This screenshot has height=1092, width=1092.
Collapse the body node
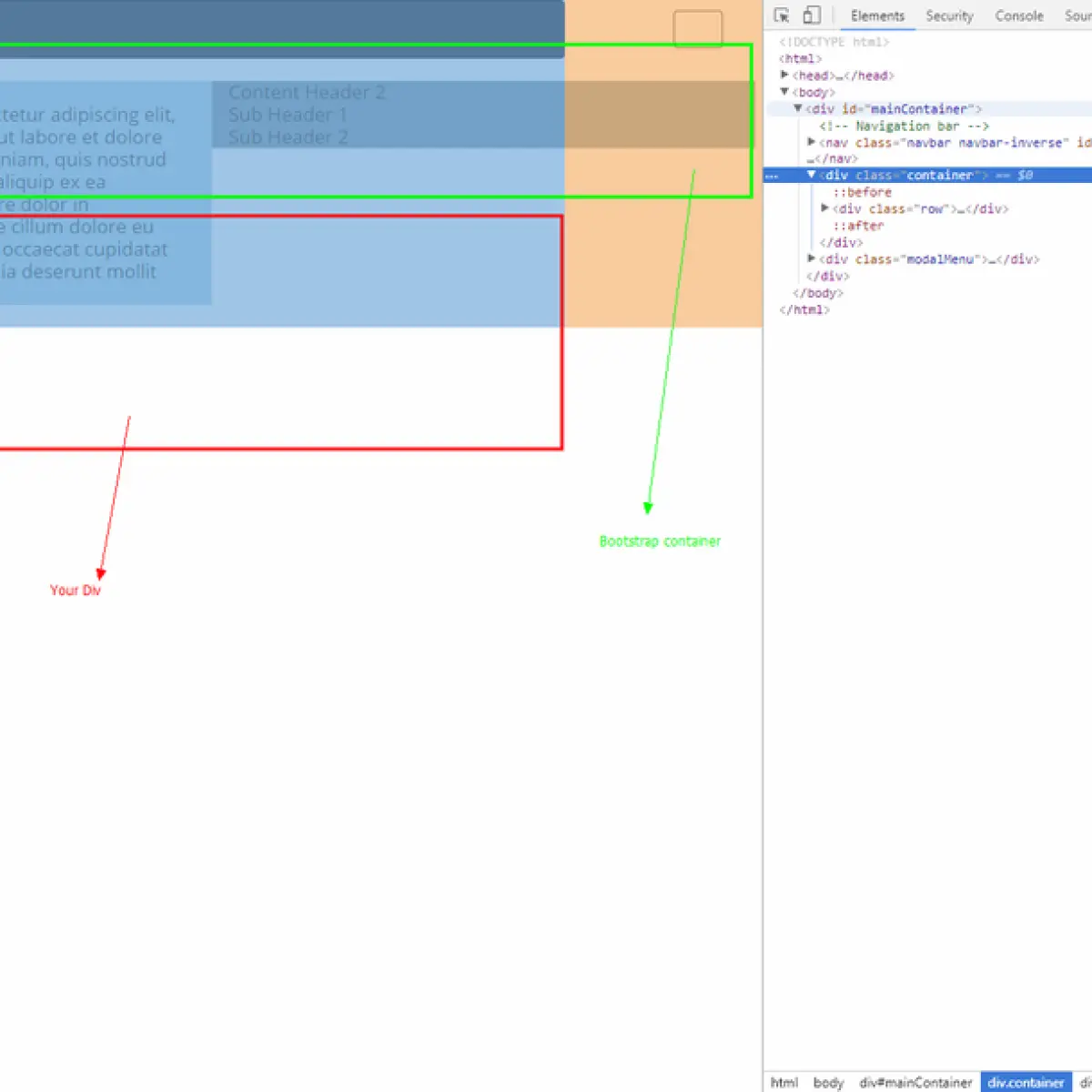point(784,92)
